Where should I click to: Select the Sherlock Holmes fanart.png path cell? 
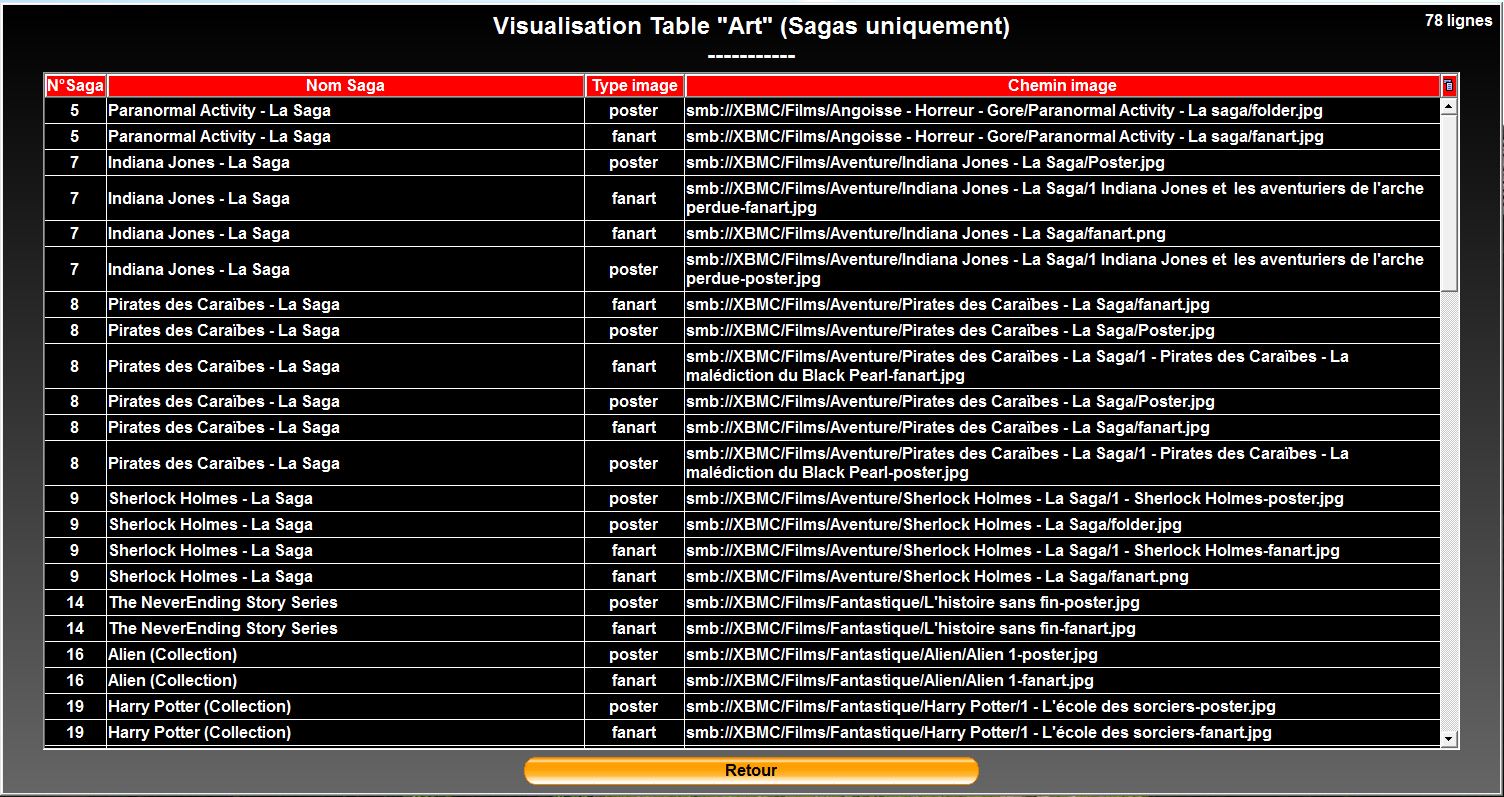click(x=1062, y=577)
